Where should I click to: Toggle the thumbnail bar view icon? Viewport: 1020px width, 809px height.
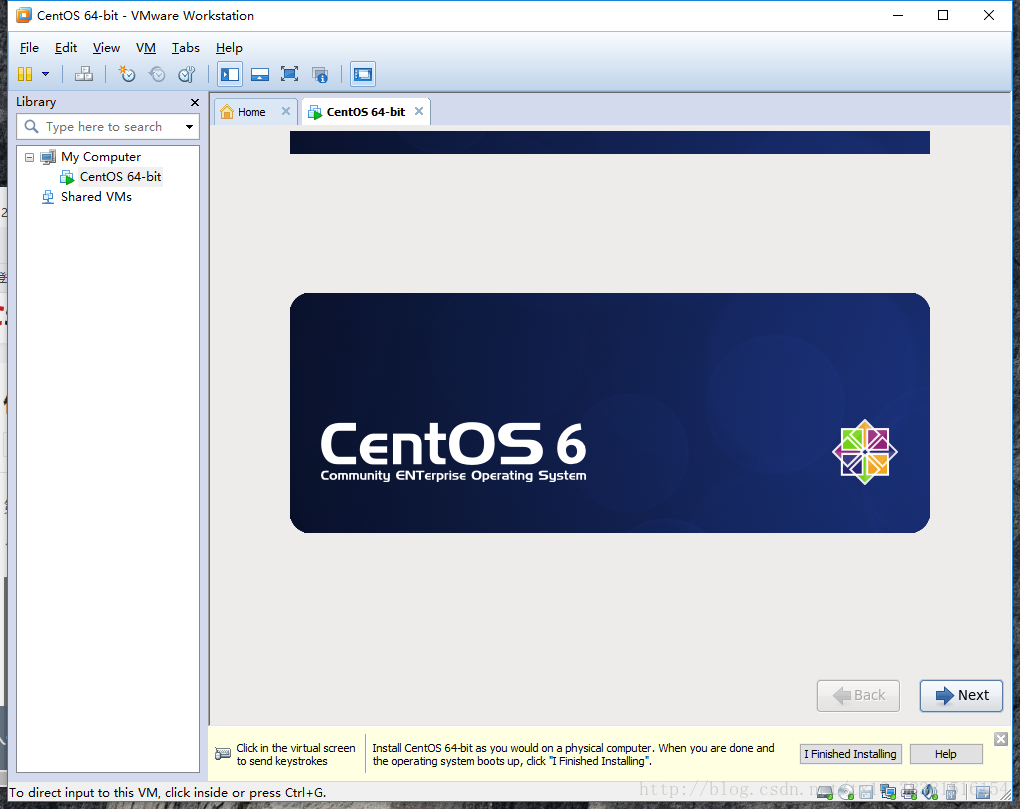pyautogui.click(x=260, y=74)
